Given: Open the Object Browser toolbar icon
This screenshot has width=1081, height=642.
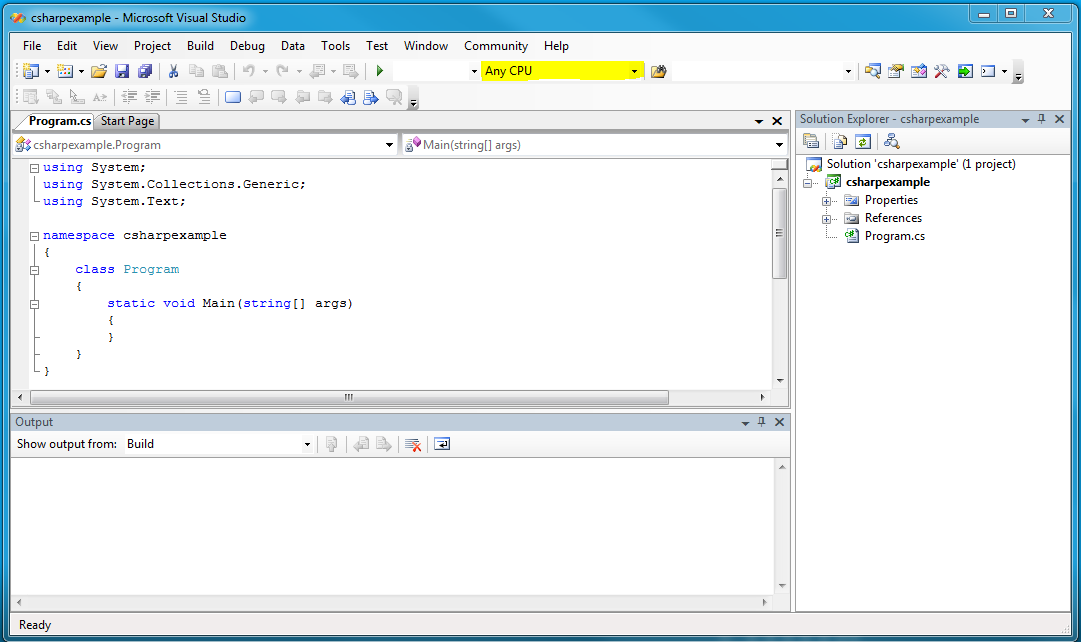Looking at the screenshot, I should 919,71.
